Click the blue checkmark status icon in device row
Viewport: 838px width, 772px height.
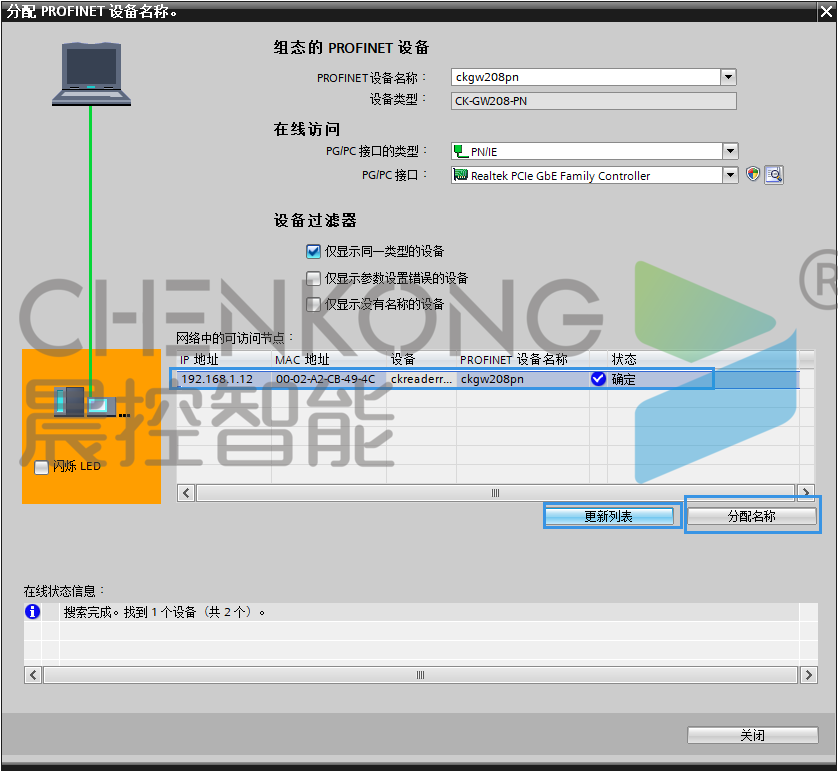[598, 379]
